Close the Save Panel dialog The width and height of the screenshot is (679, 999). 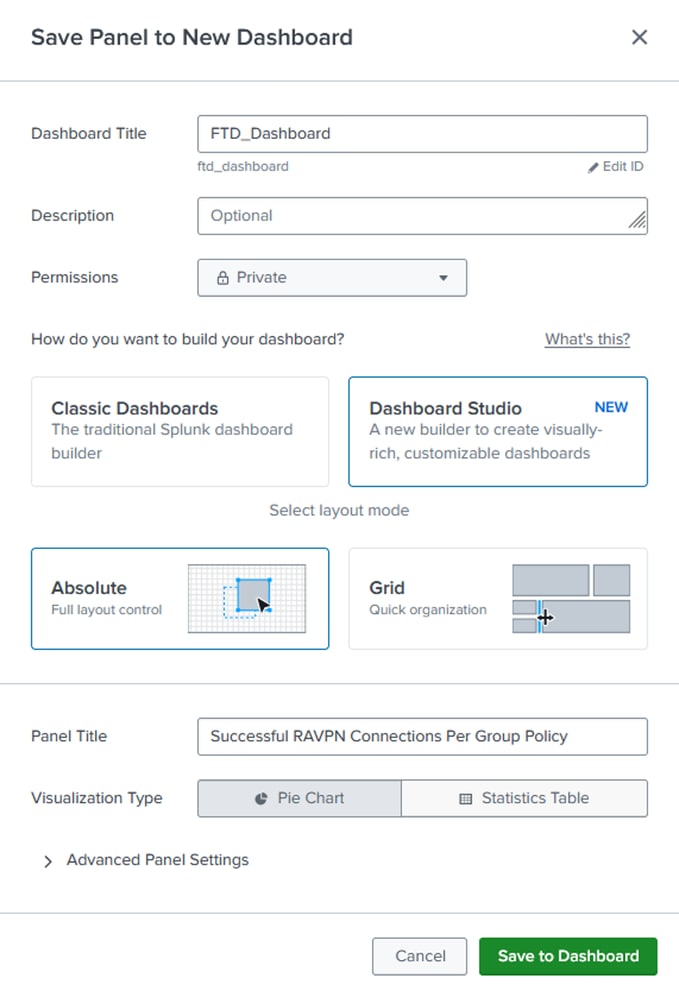[x=639, y=38]
